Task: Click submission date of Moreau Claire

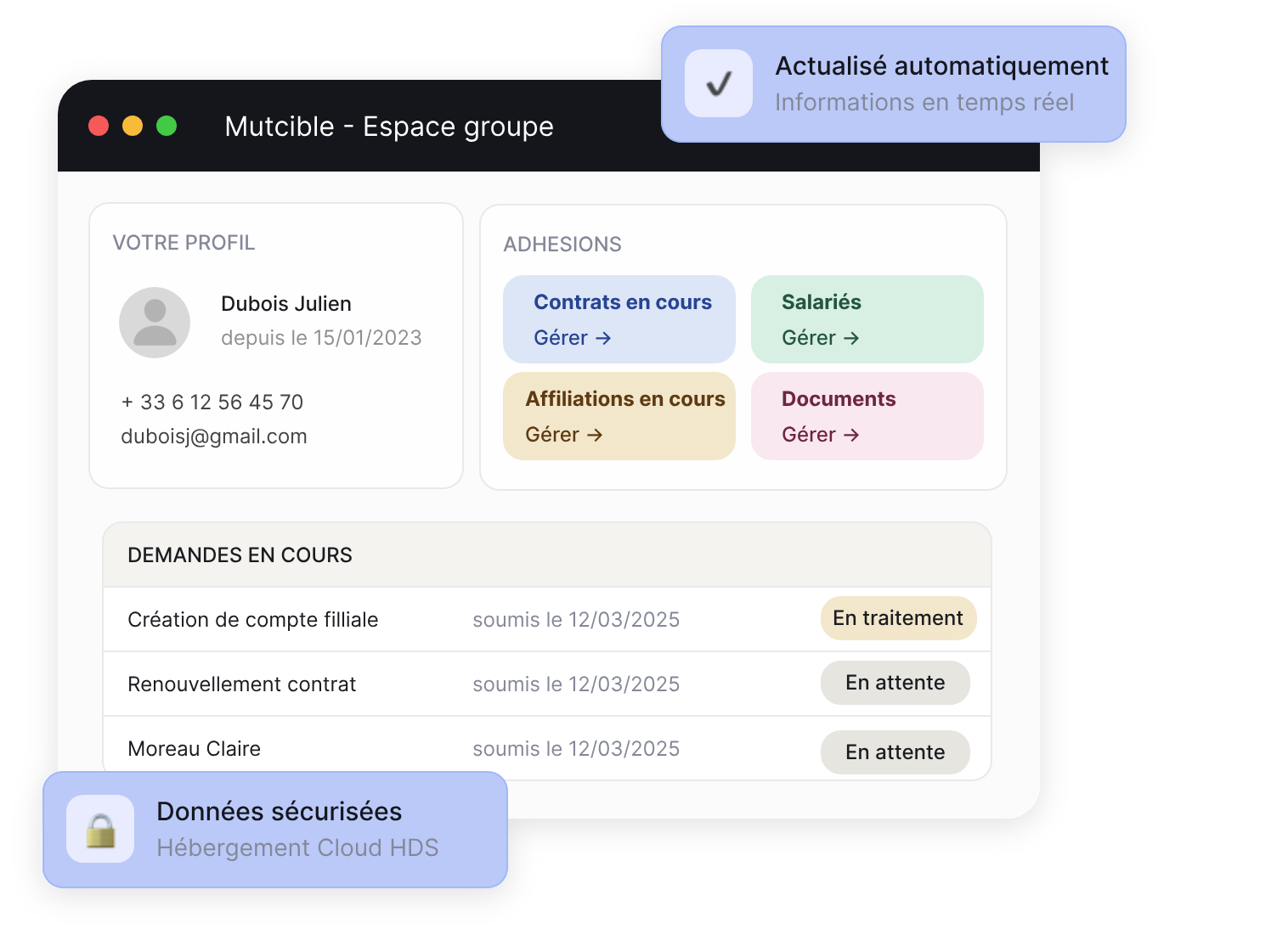Action: pos(576,749)
